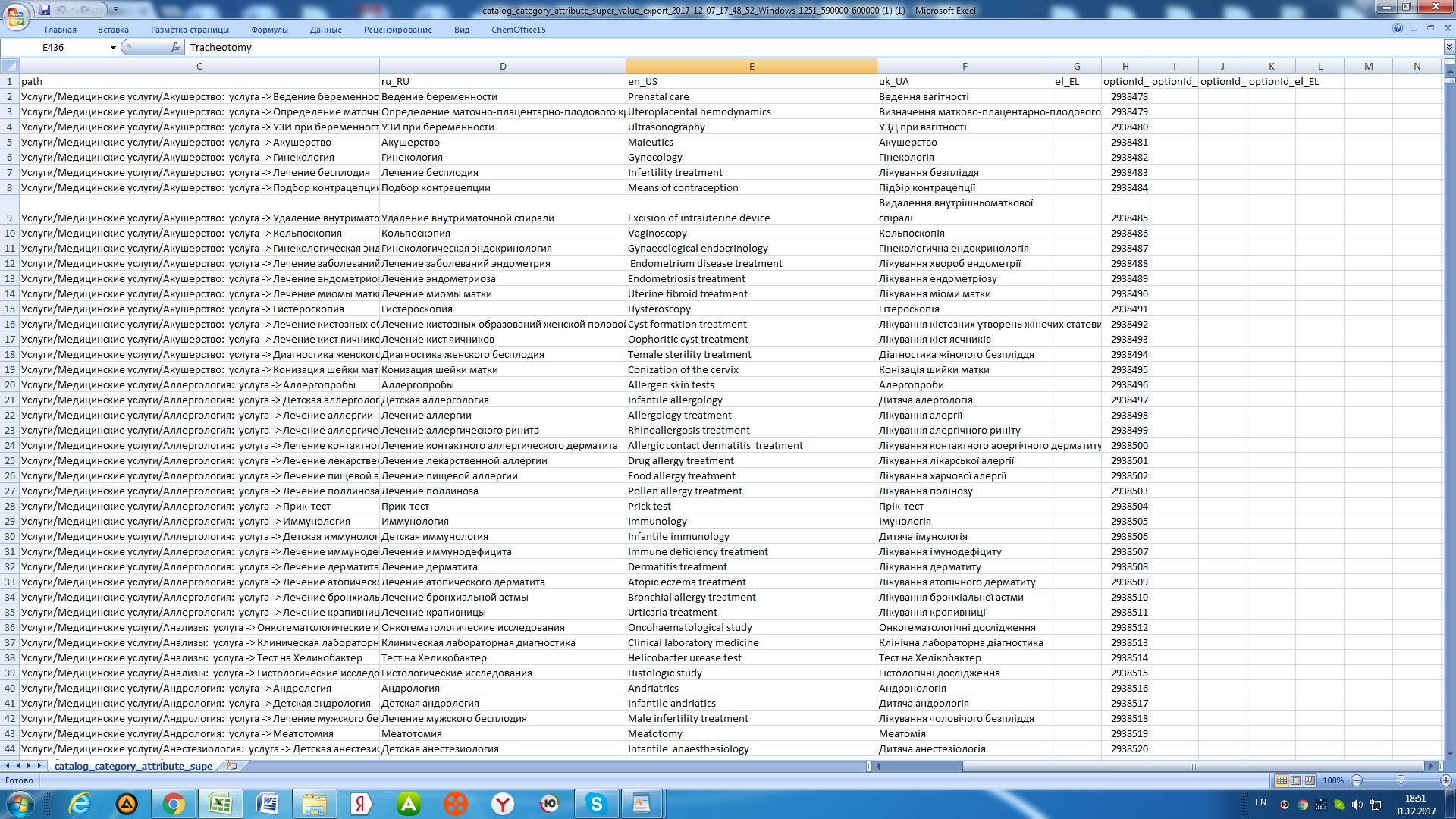
Task: Click cell containing Prenatal care
Action: click(752, 96)
